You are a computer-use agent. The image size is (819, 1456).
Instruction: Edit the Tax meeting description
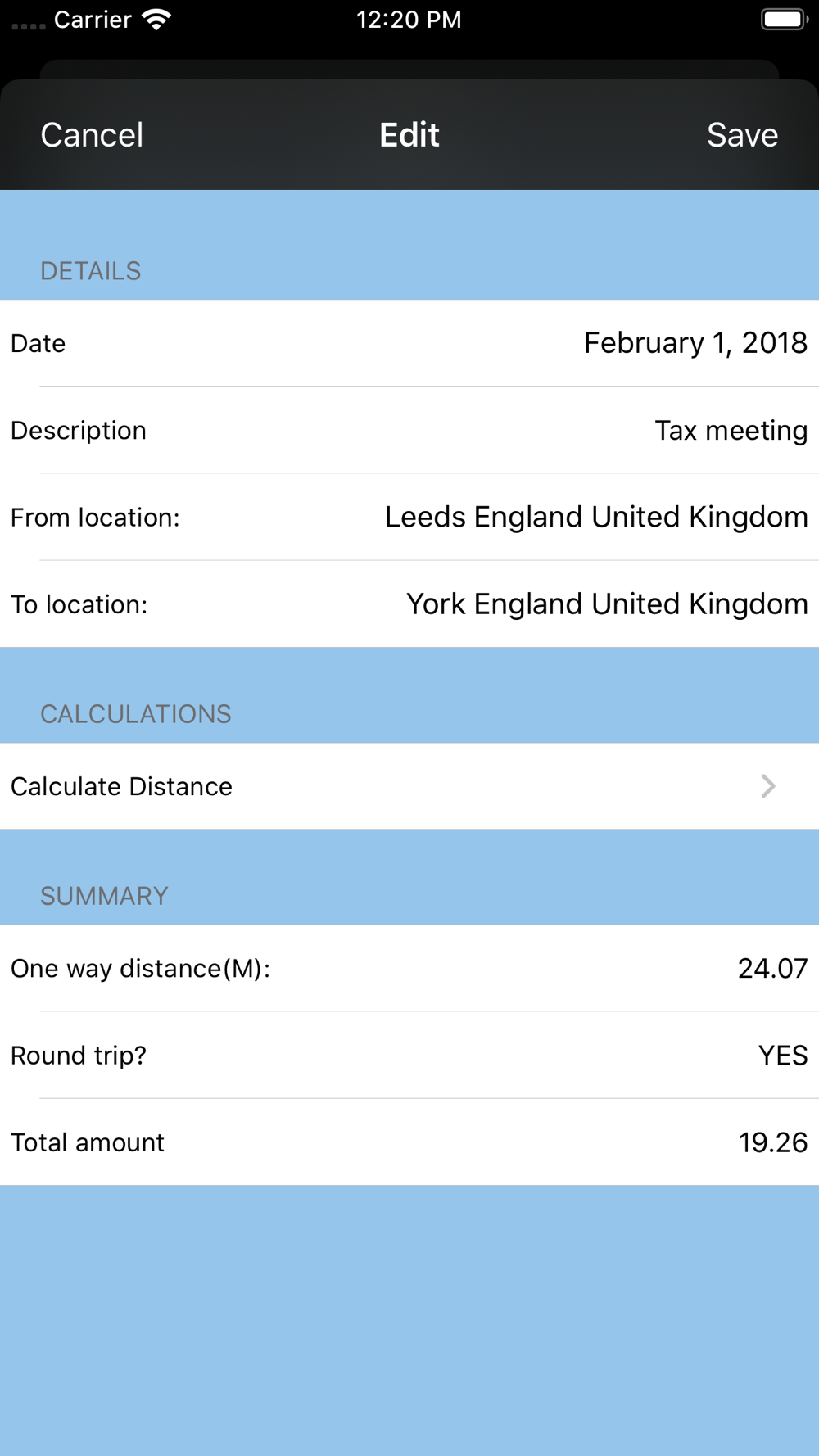pos(731,431)
